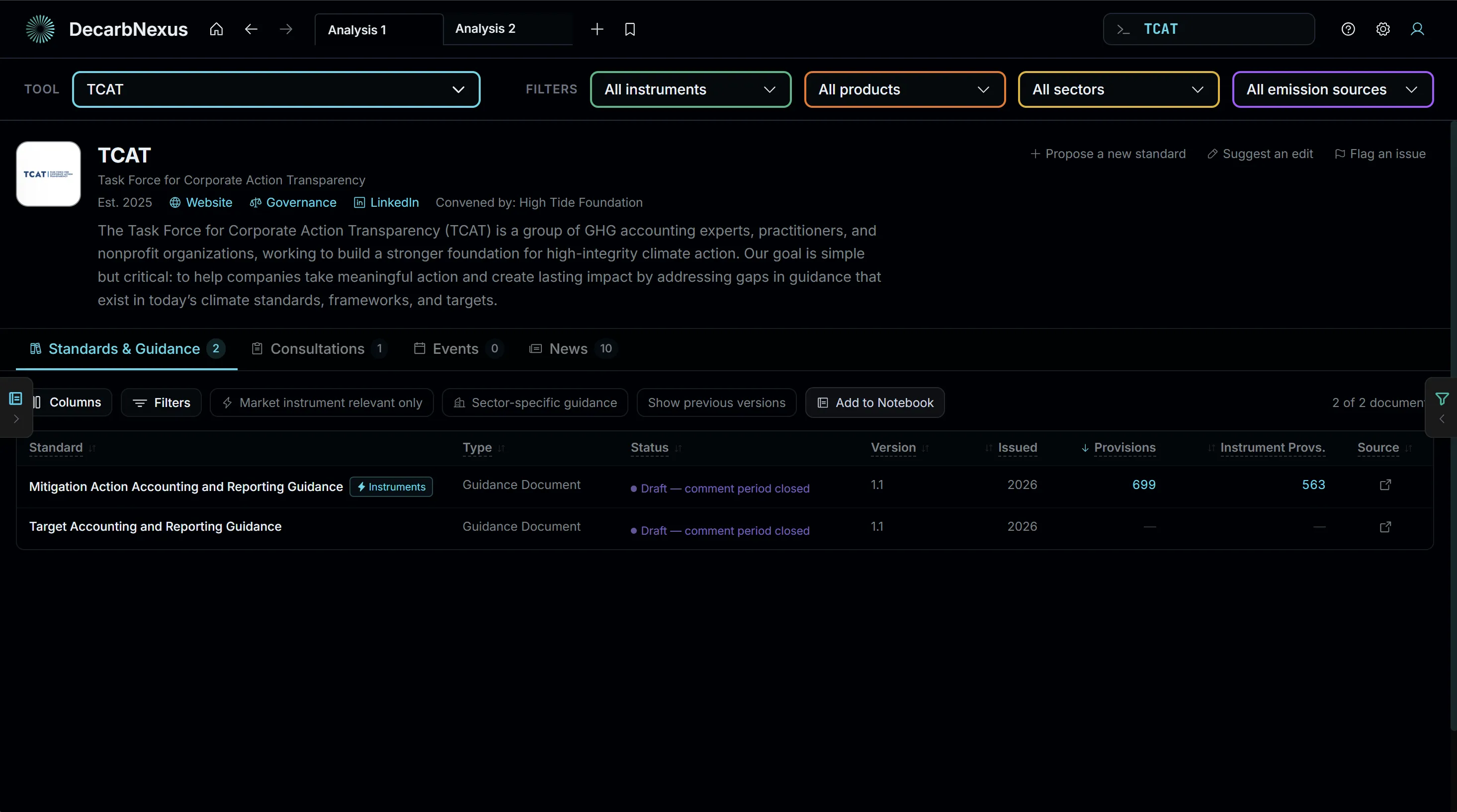Open the TOOL dropdown showing TCAT
The height and width of the screenshot is (812, 1457).
[x=276, y=89]
